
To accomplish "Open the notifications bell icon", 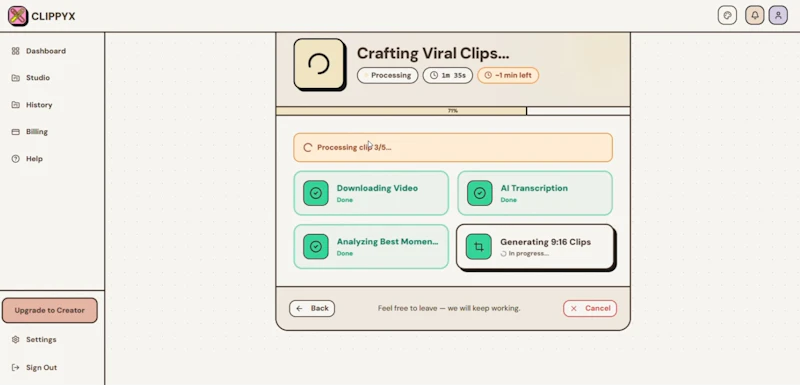I will (x=755, y=15).
